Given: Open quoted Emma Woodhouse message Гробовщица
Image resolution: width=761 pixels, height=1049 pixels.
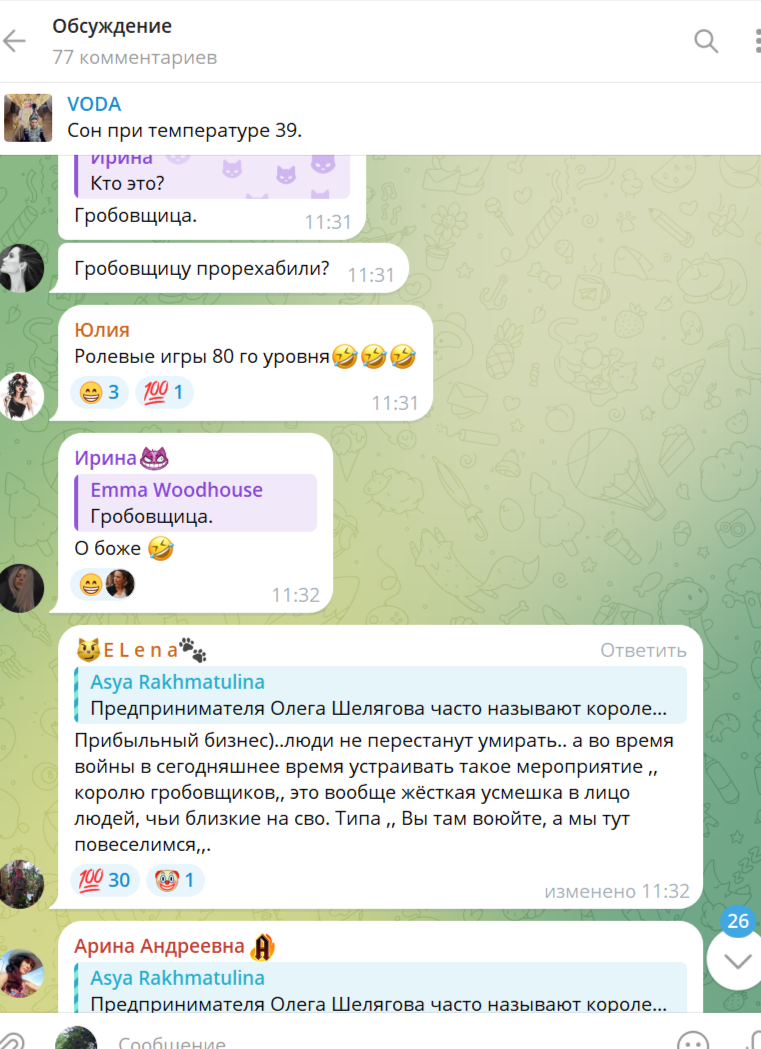Looking at the screenshot, I should tap(195, 502).
